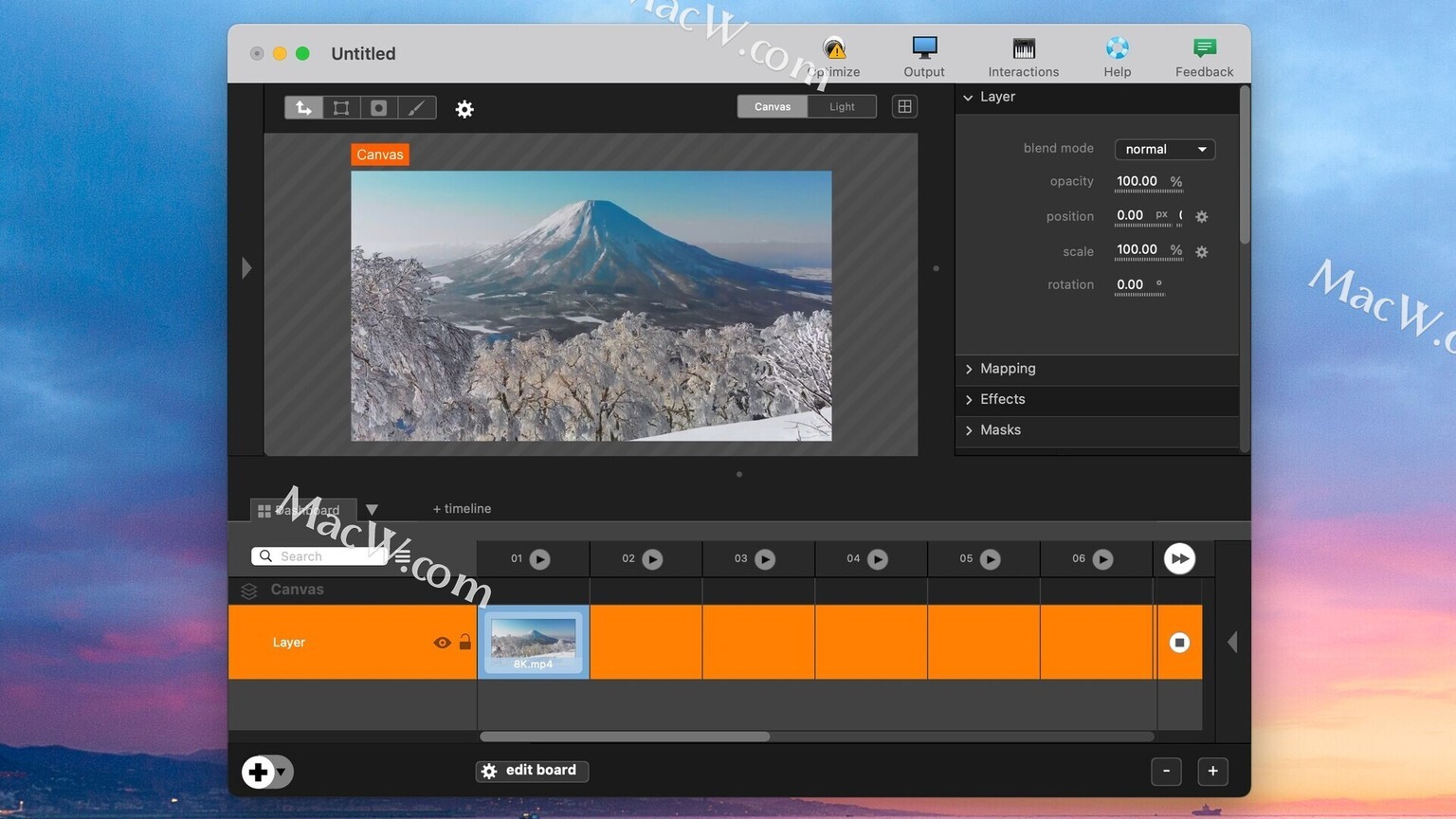Open the blend mode dropdown
The image size is (1456, 819).
coord(1164,149)
